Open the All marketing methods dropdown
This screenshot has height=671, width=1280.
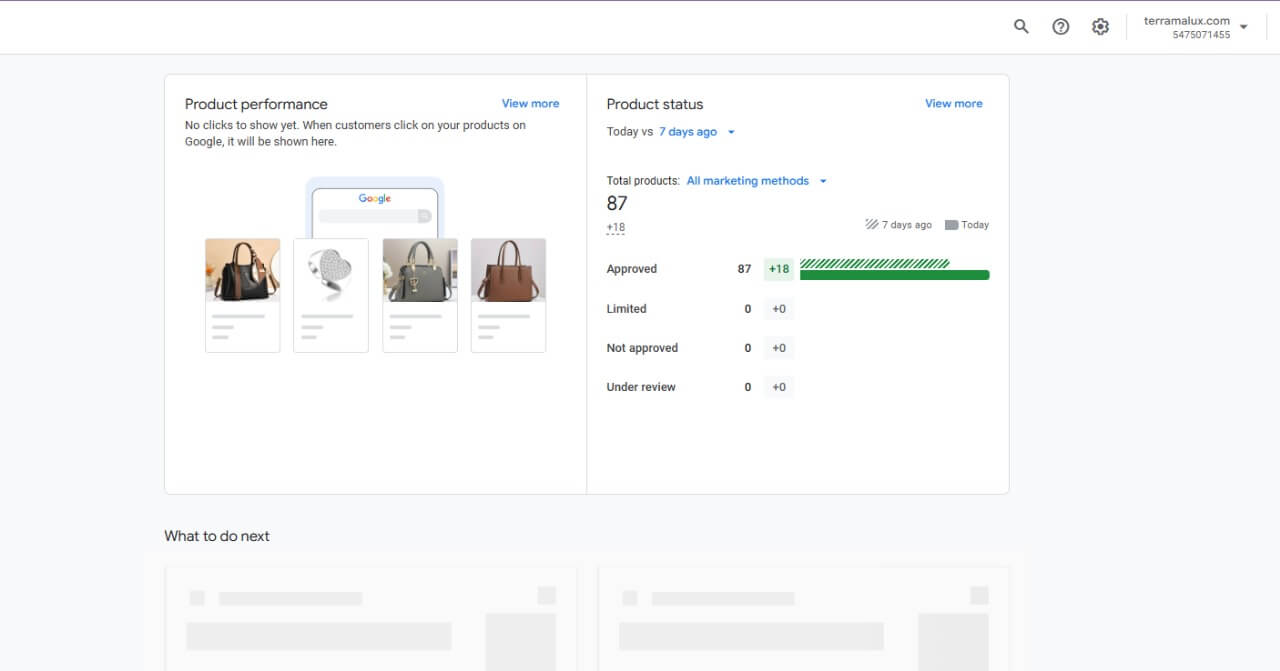pyautogui.click(x=757, y=181)
